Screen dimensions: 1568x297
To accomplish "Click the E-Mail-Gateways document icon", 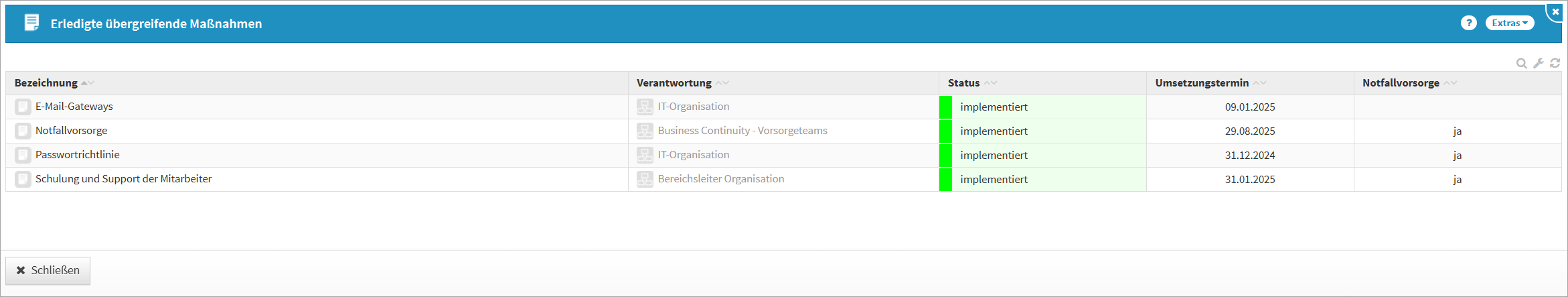I will (x=23, y=107).
